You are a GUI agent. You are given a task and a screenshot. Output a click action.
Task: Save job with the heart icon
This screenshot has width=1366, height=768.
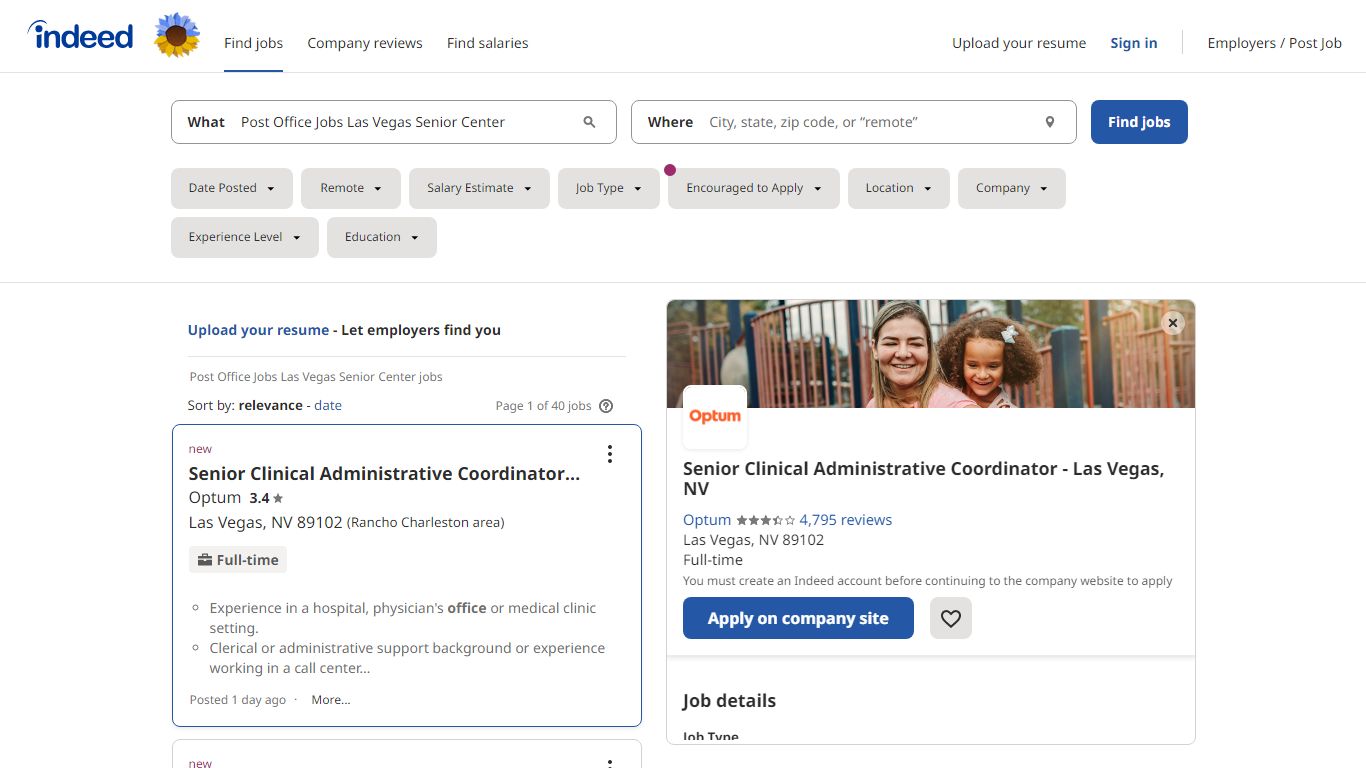(951, 618)
